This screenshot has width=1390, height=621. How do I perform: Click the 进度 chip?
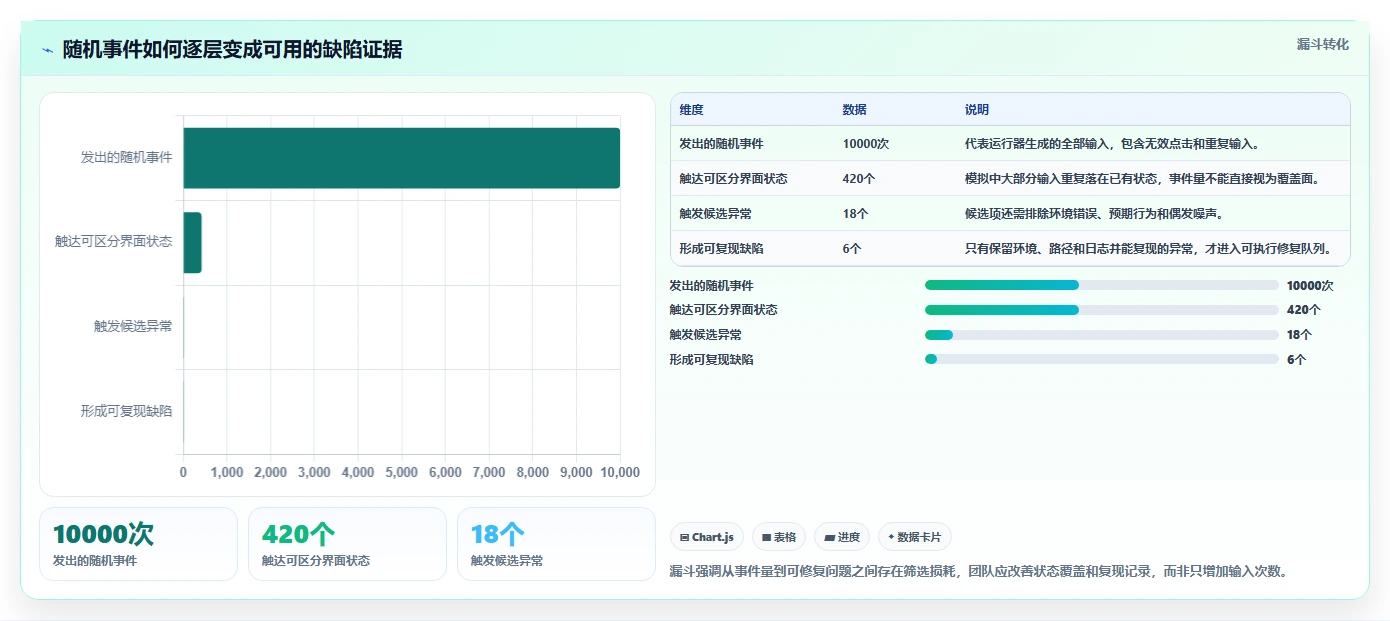tap(842, 537)
